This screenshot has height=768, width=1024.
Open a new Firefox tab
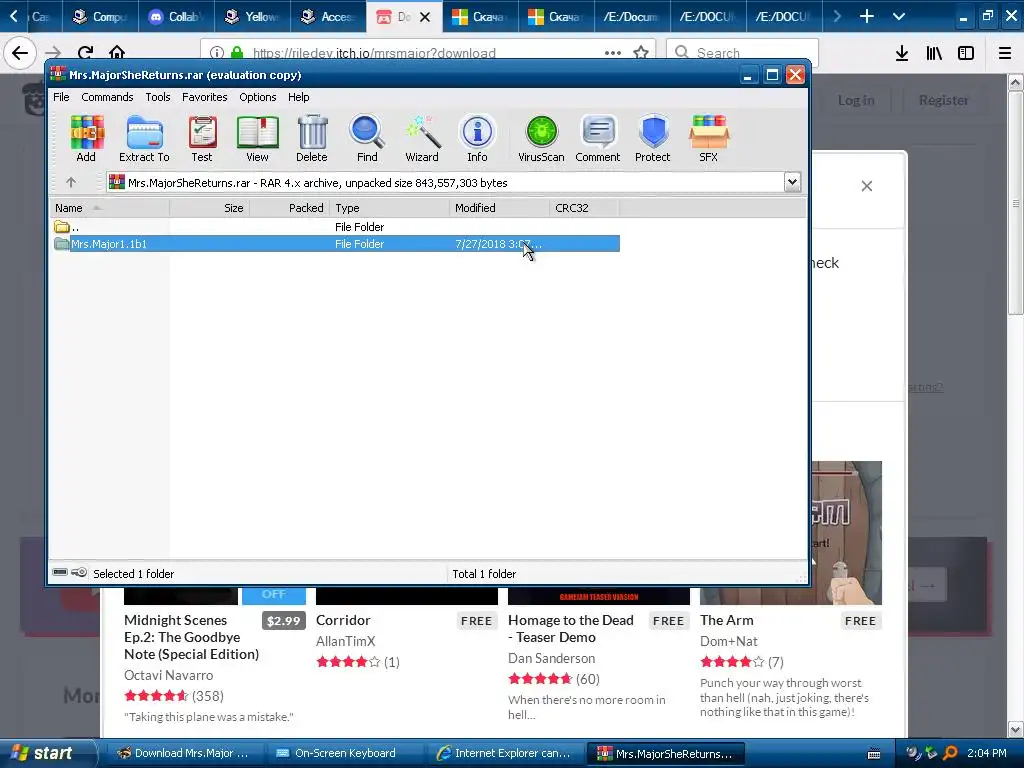[867, 16]
